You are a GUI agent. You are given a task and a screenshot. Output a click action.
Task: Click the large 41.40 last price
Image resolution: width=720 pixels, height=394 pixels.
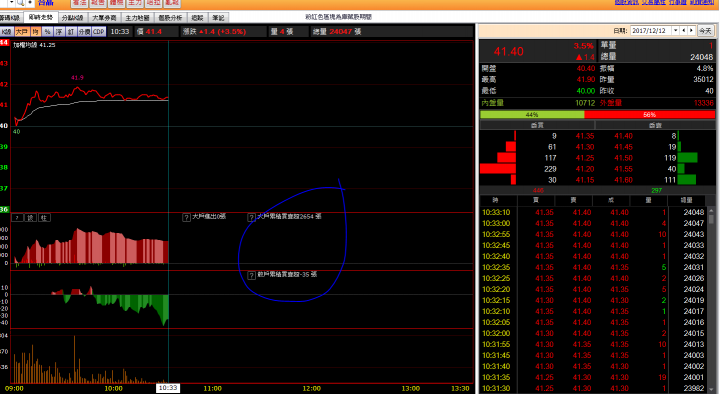508,51
